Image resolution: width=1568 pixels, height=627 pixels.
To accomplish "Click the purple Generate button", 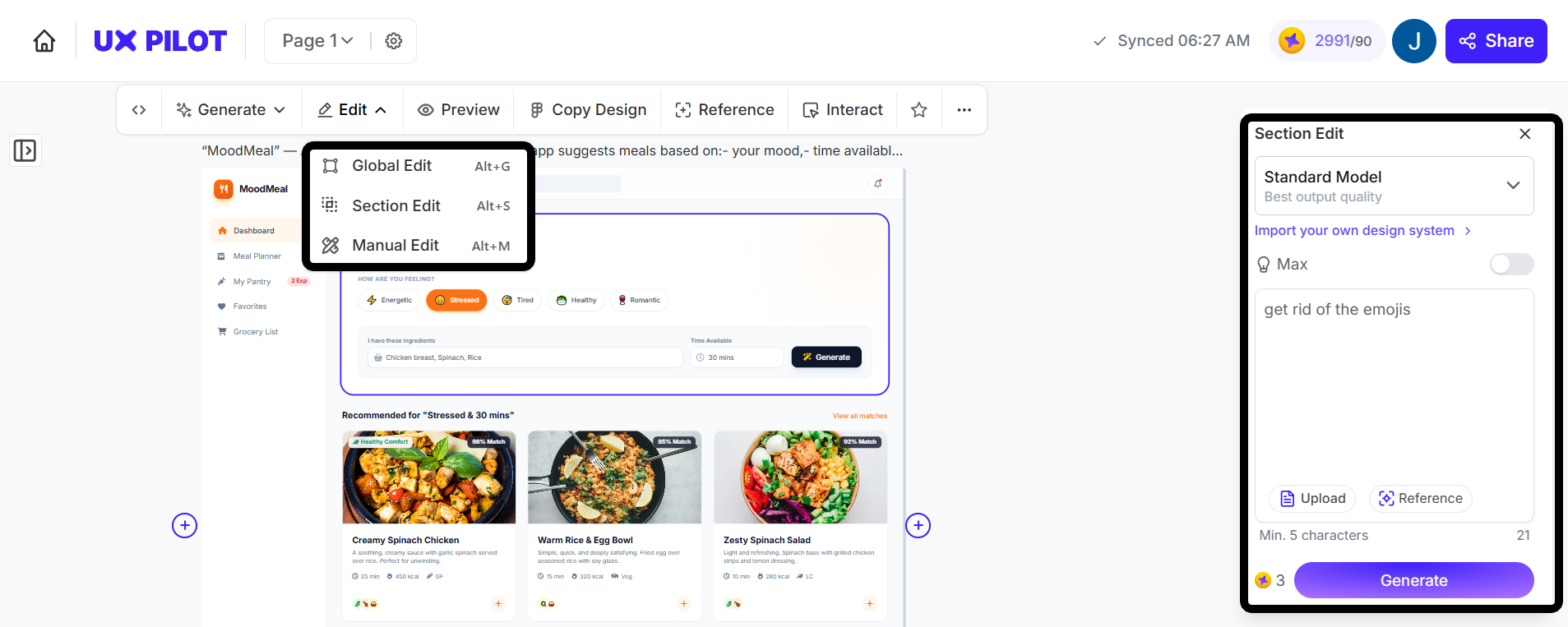I will 1413,580.
